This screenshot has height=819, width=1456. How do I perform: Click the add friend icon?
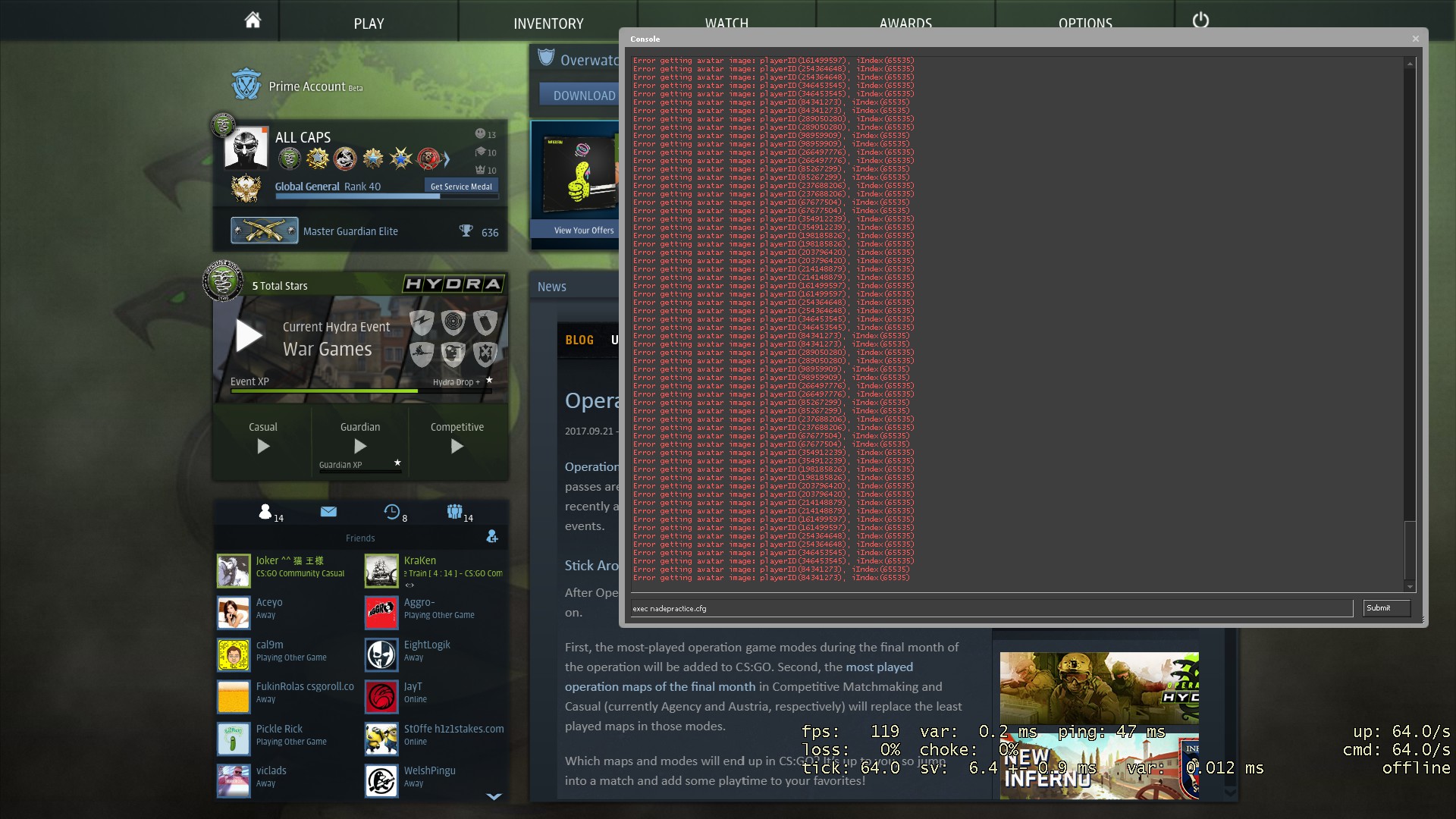491,537
